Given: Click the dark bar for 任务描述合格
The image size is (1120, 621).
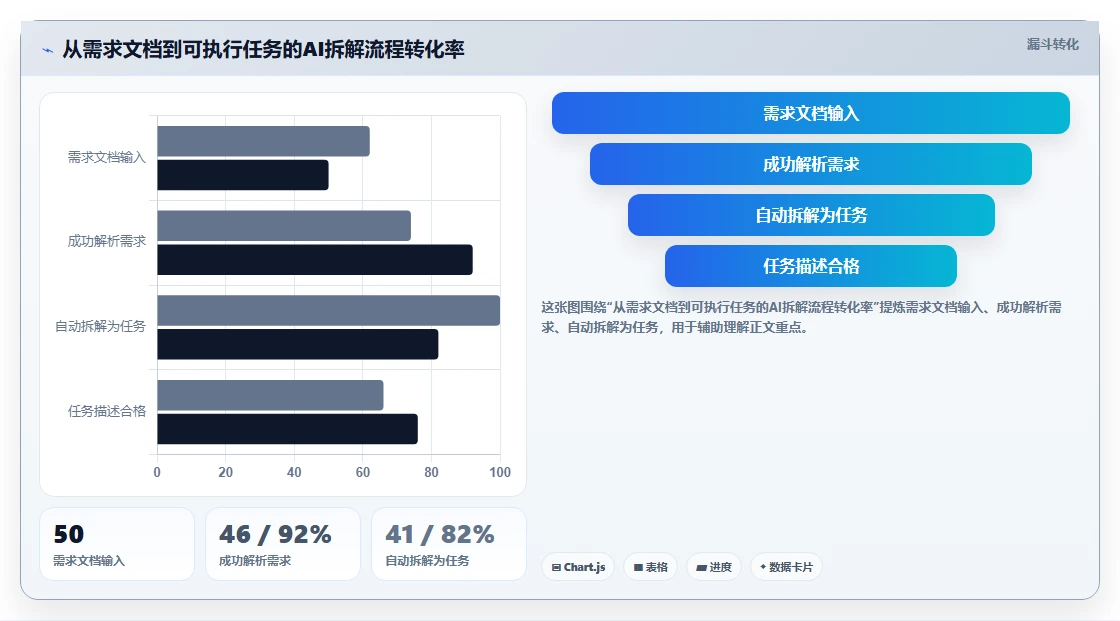Looking at the screenshot, I should pyautogui.click(x=288, y=429).
